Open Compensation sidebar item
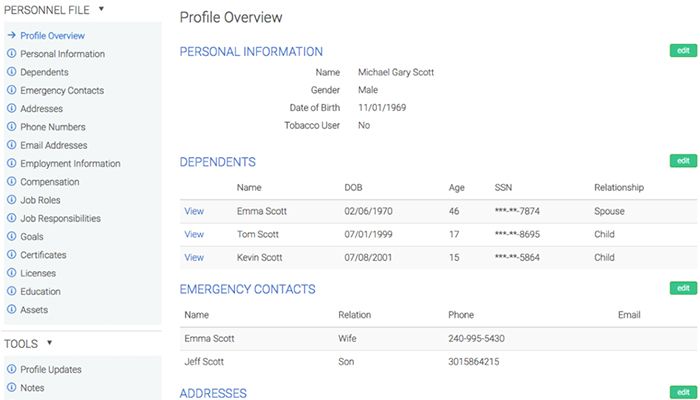700x400 pixels. (50, 182)
